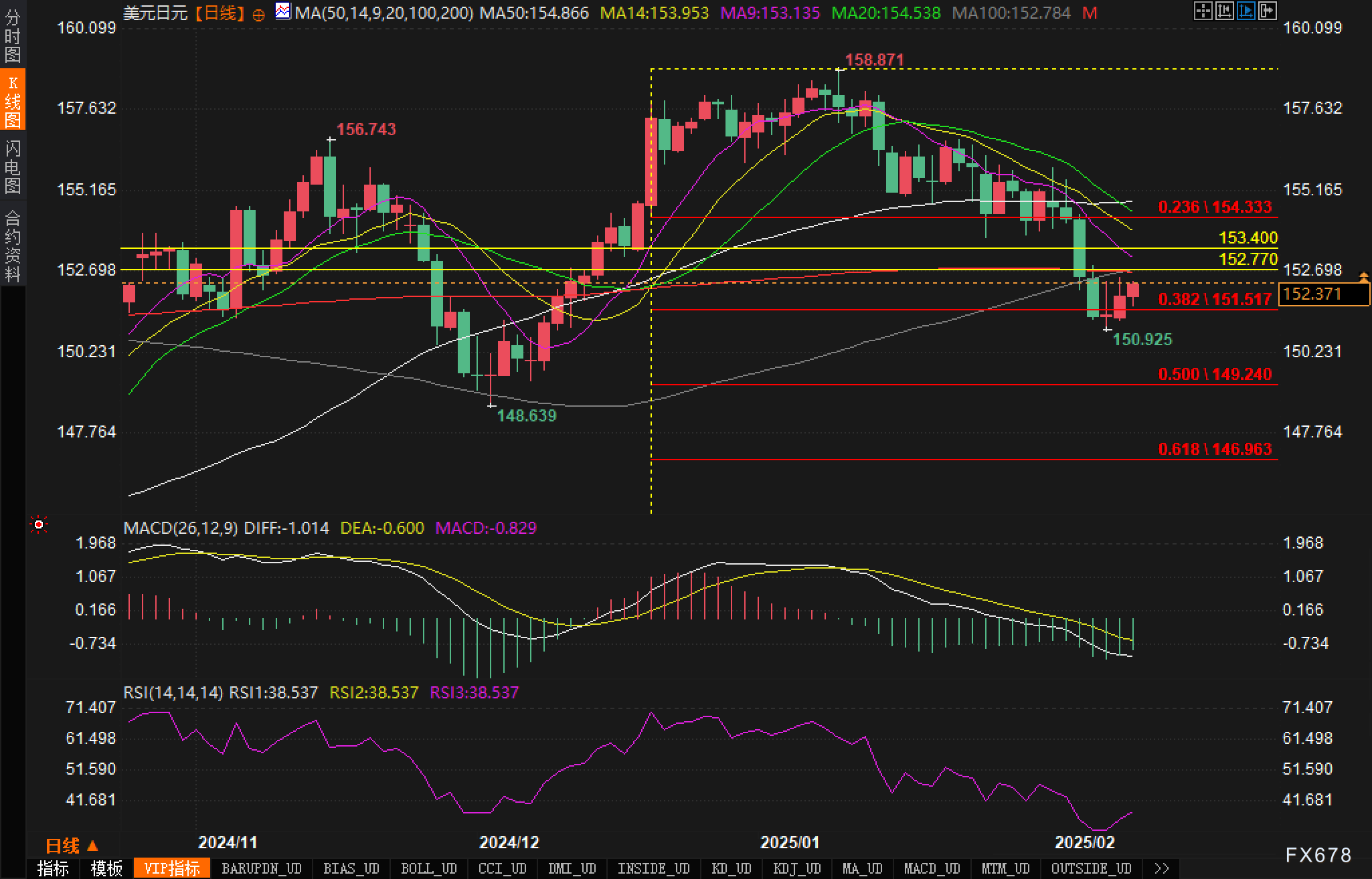Expand more indicators with the >> arrows

click(x=1162, y=868)
